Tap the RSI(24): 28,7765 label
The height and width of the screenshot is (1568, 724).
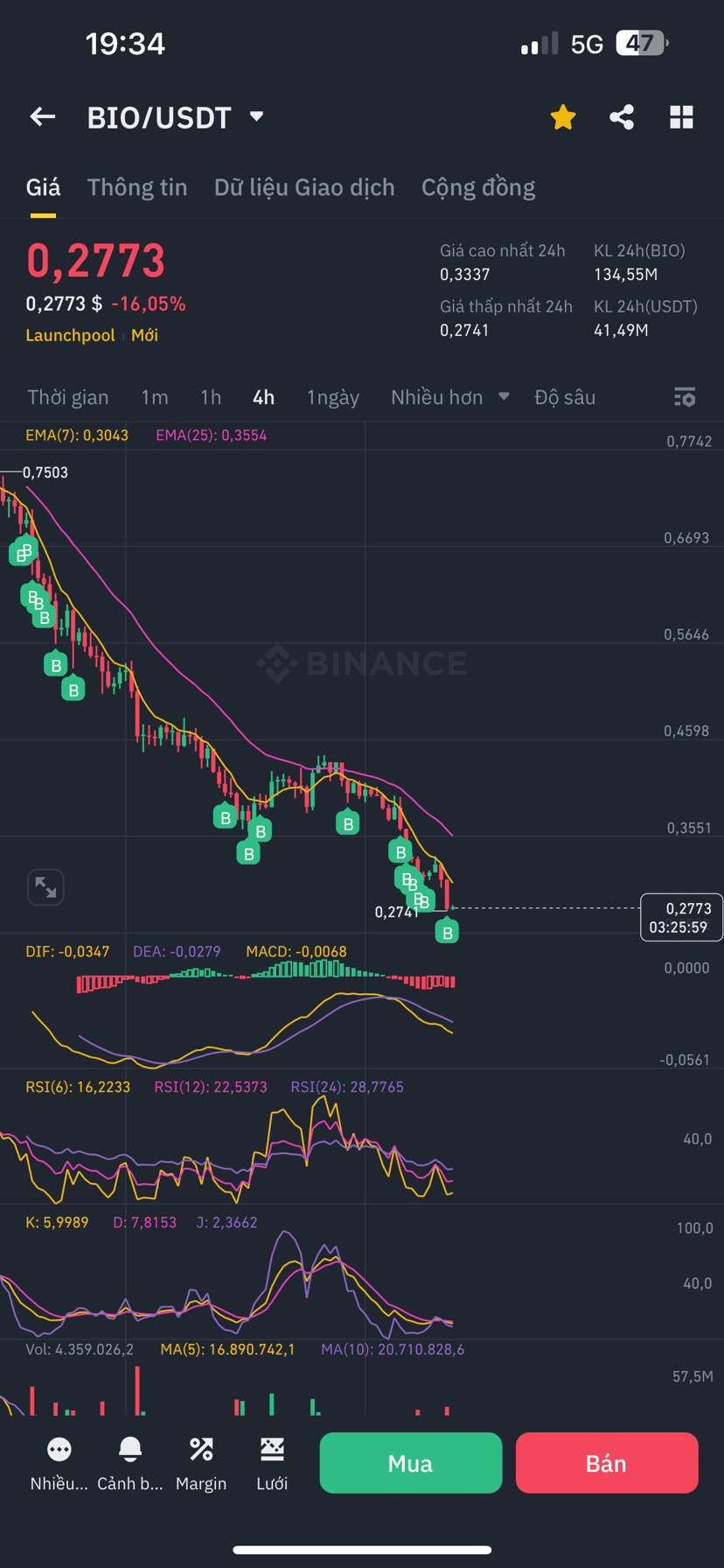coord(347,1087)
